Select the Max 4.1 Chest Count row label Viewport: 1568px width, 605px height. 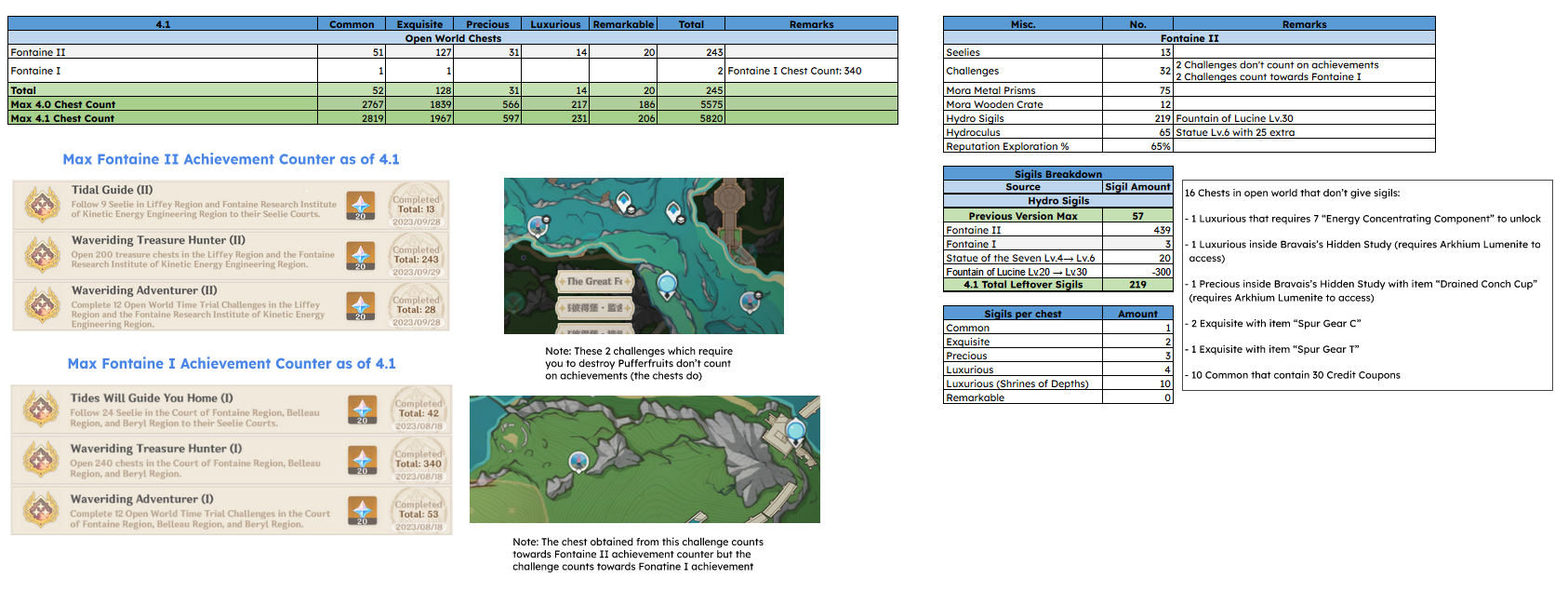[x=63, y=118]
